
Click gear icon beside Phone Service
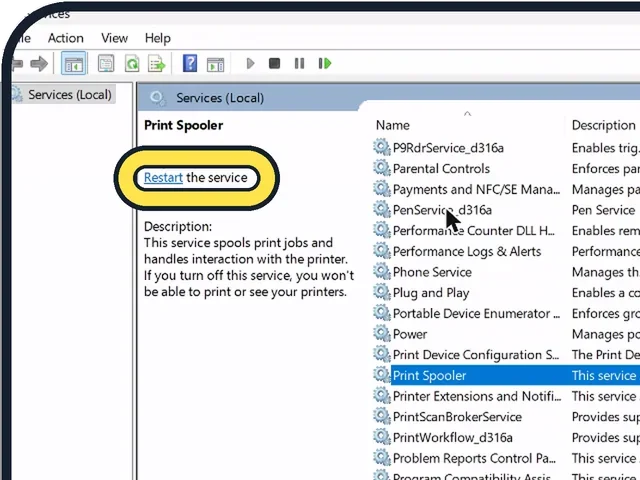point(382,272)
